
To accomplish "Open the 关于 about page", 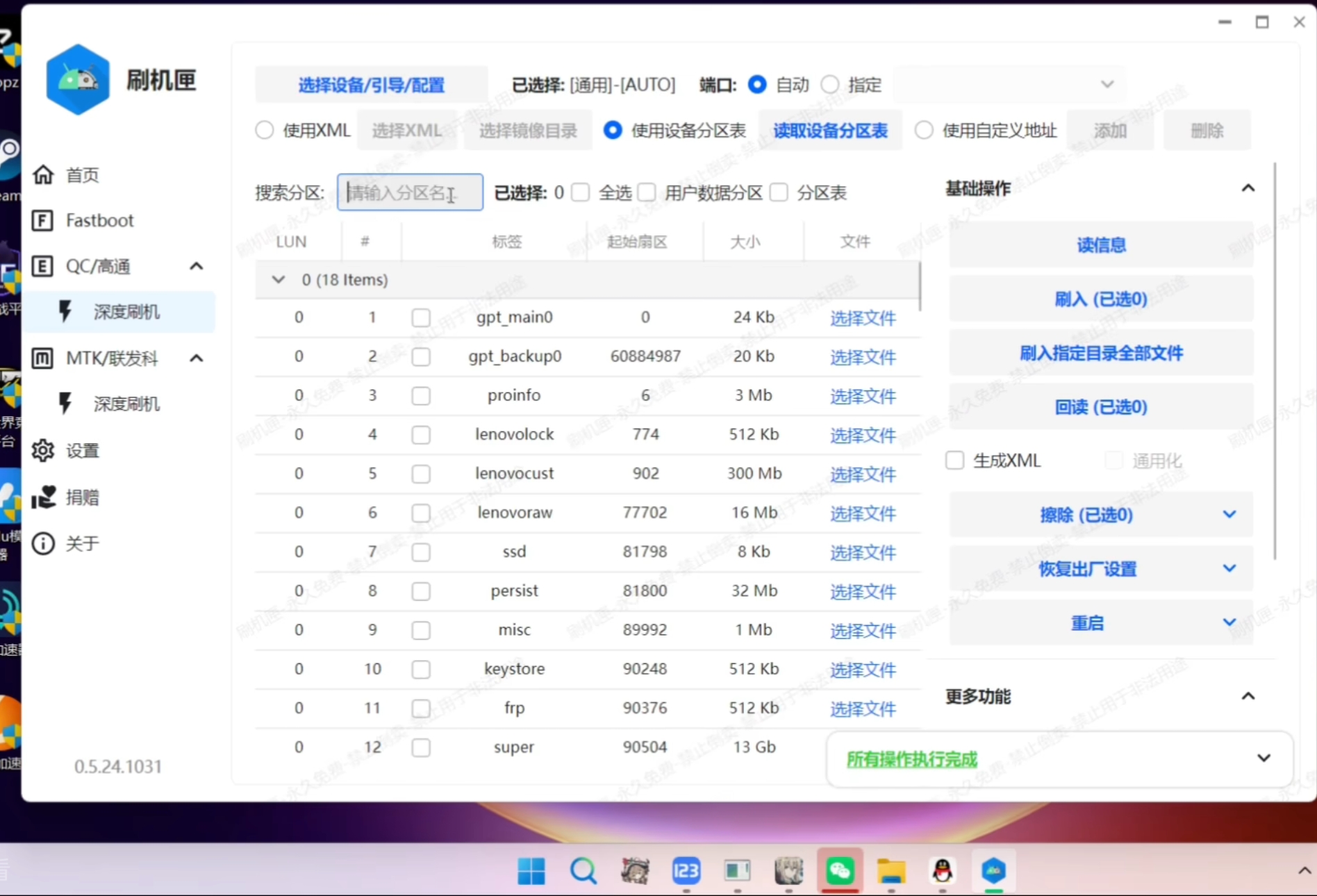I will (x=83, y=543).
